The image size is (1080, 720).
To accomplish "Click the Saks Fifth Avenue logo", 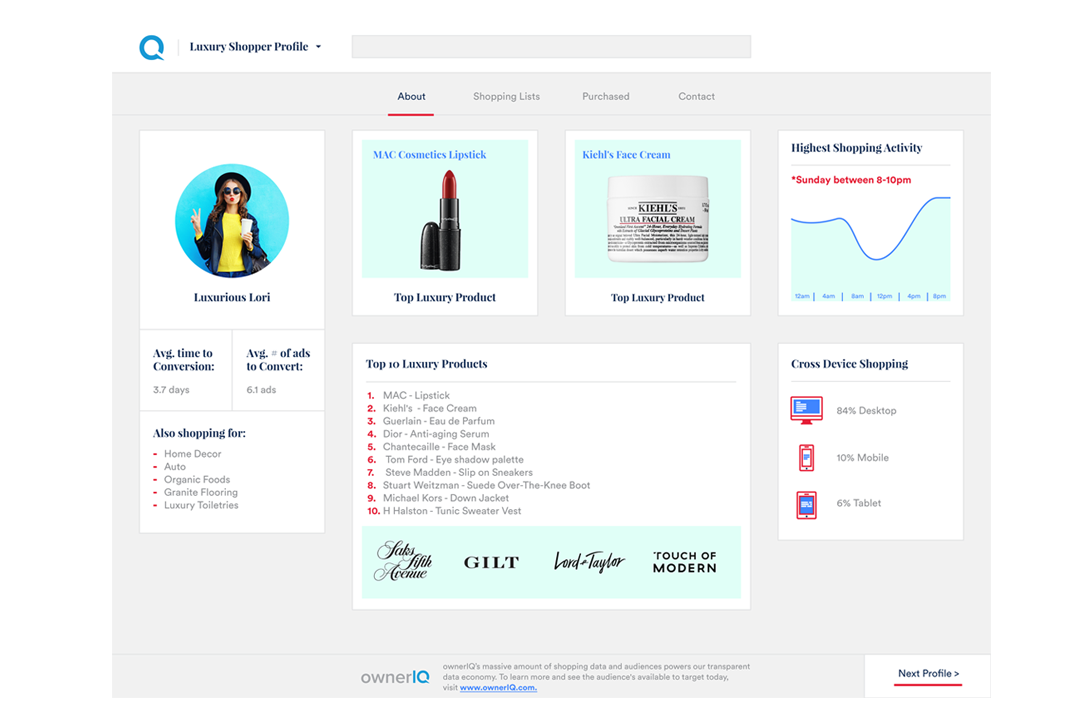I will click(x=401, y=561).
